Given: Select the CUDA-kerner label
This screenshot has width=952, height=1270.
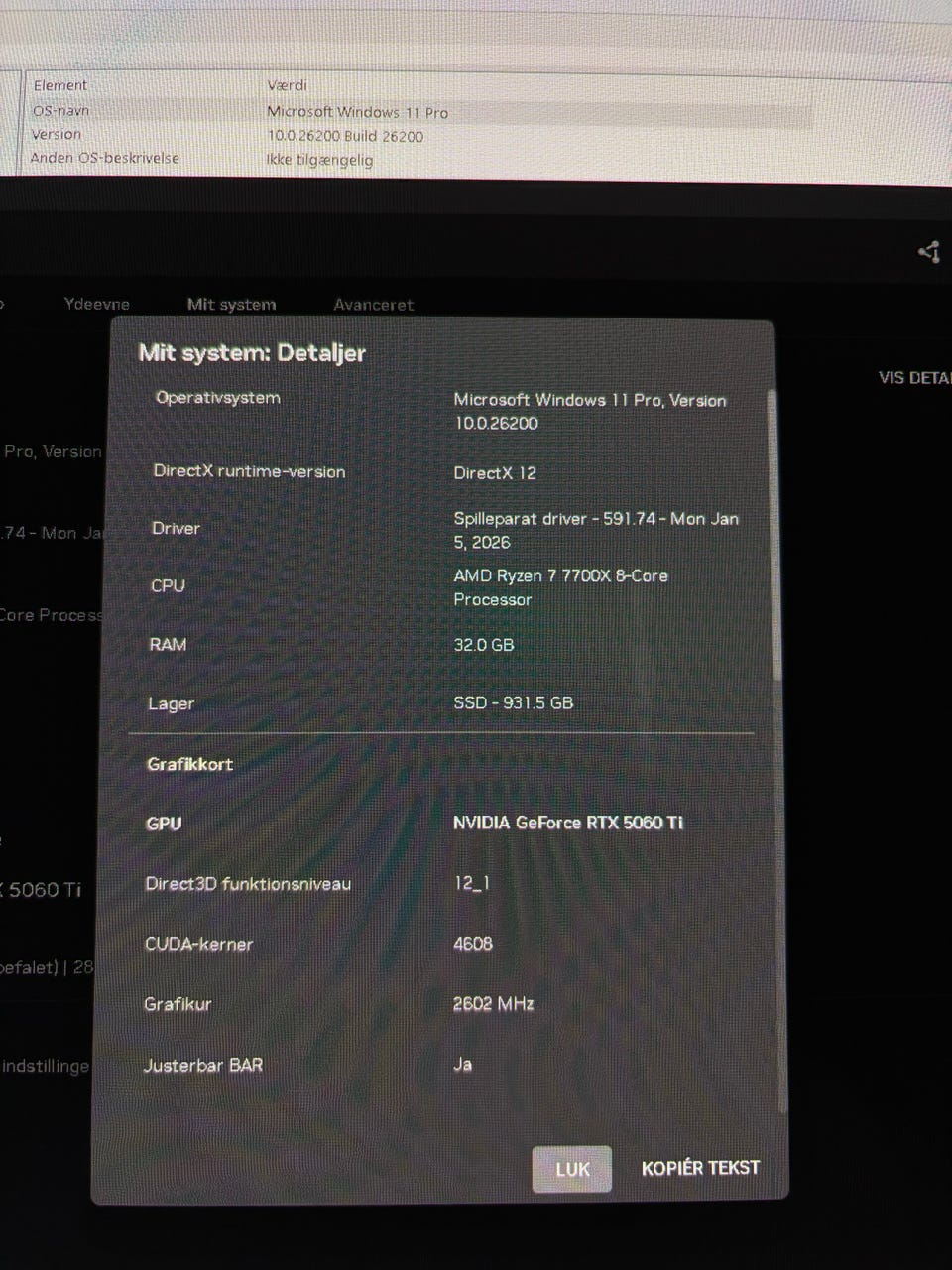Looking at the screenshot, I should click(x=198, y=944).
